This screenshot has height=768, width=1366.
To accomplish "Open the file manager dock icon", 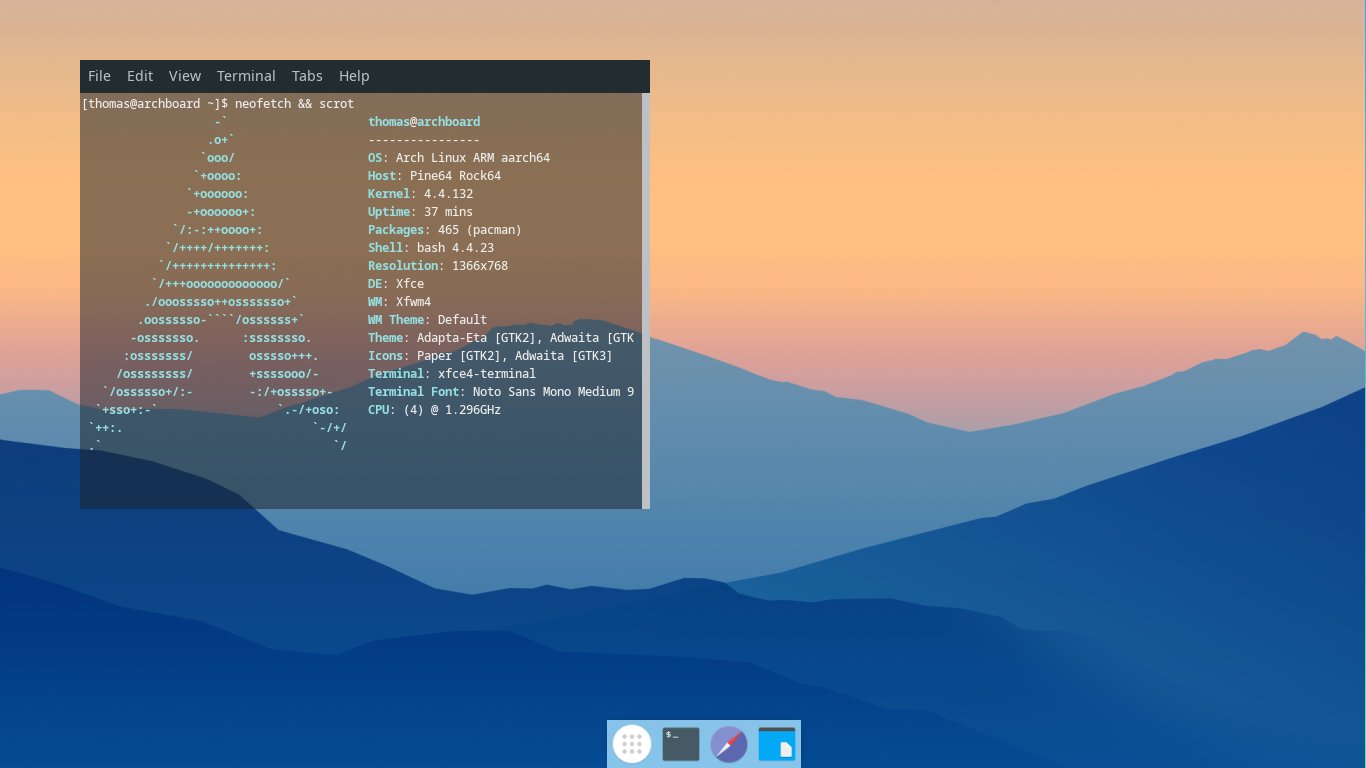I will 777,744.
